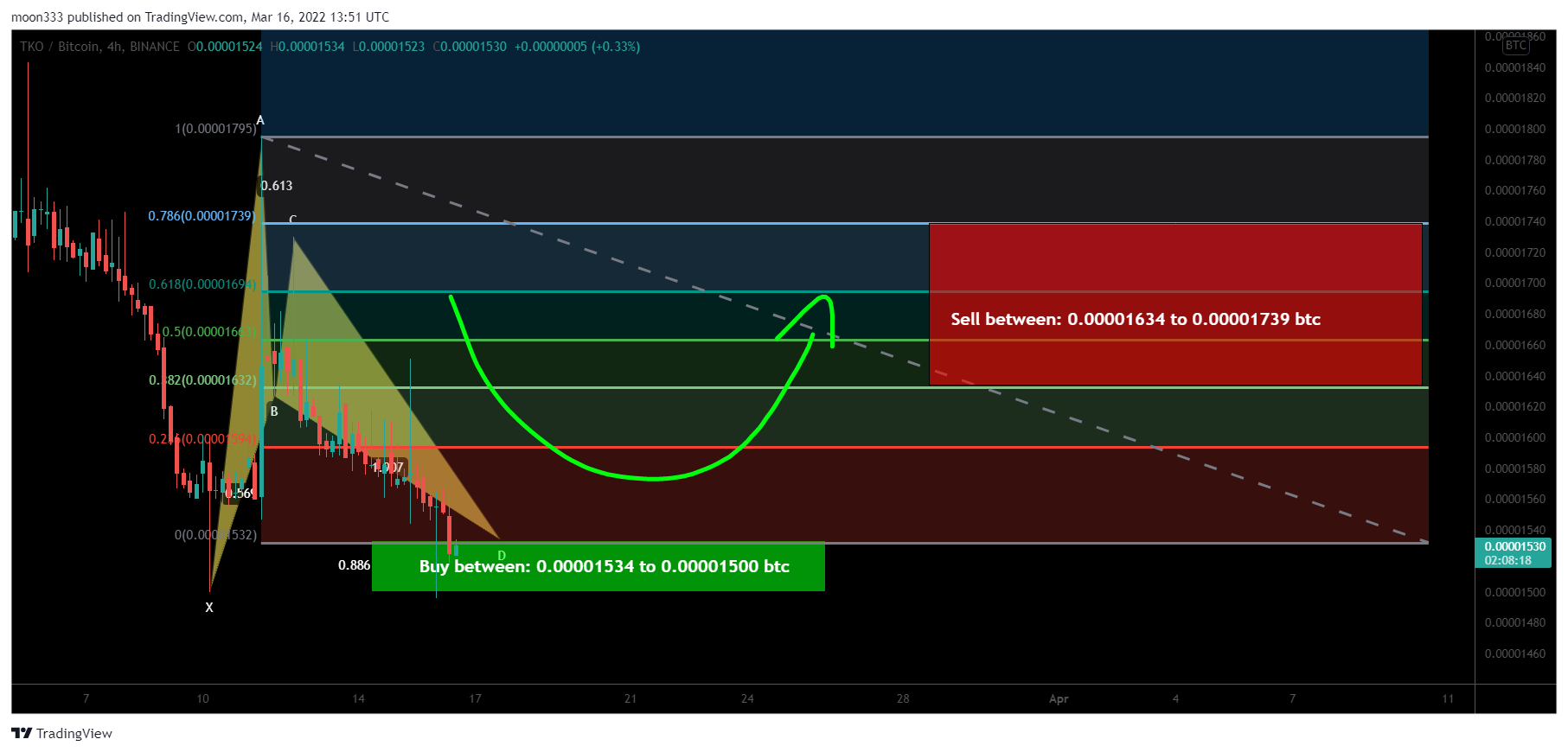This screenshot has width=1568, height=752.
Task: Click the price axis label 0.00001680
Action: point(1514,314)
